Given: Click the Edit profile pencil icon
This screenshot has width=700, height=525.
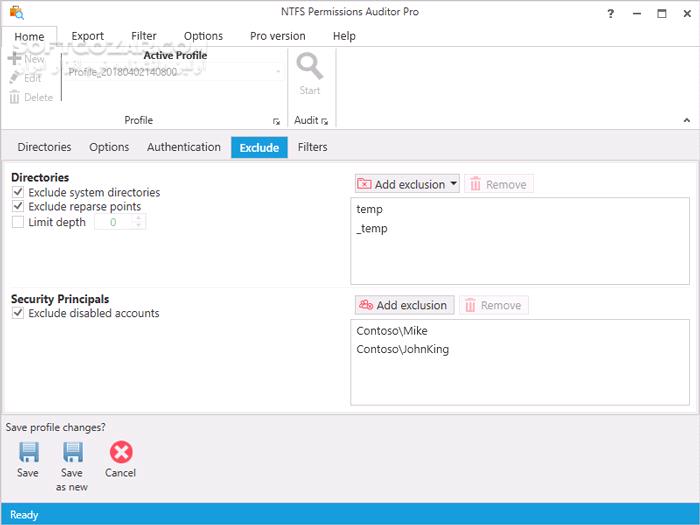Looking at the screenshot, I should 14,78.
